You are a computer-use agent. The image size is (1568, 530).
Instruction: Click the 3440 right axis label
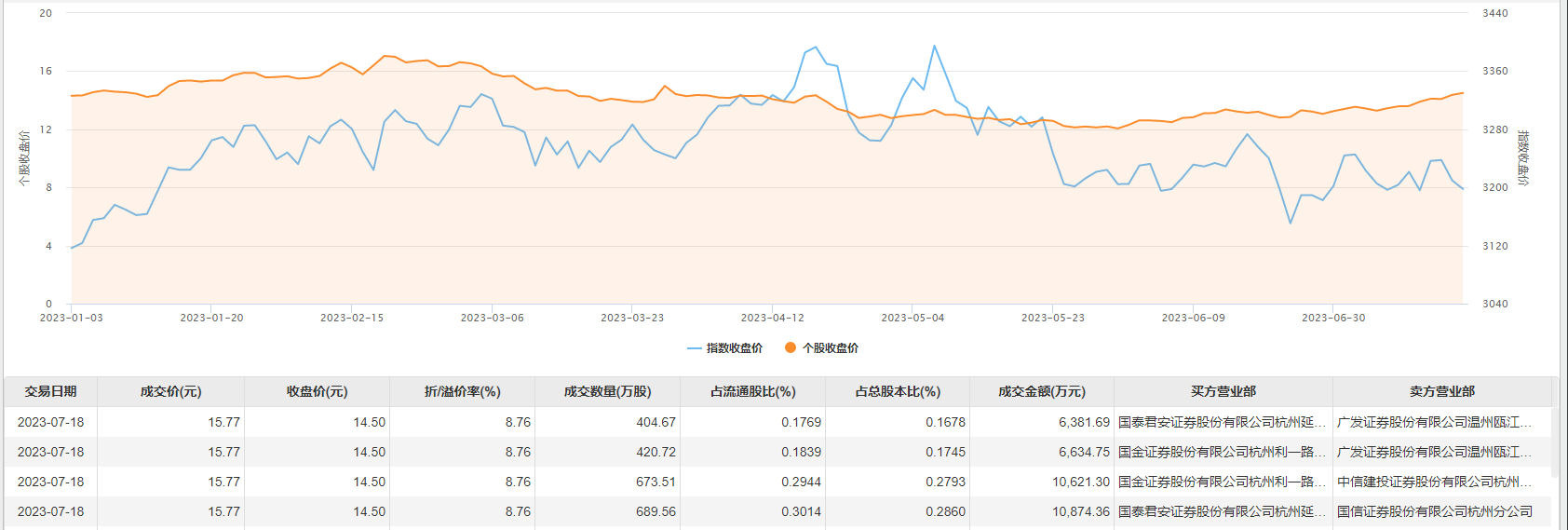pos(1495,13)
